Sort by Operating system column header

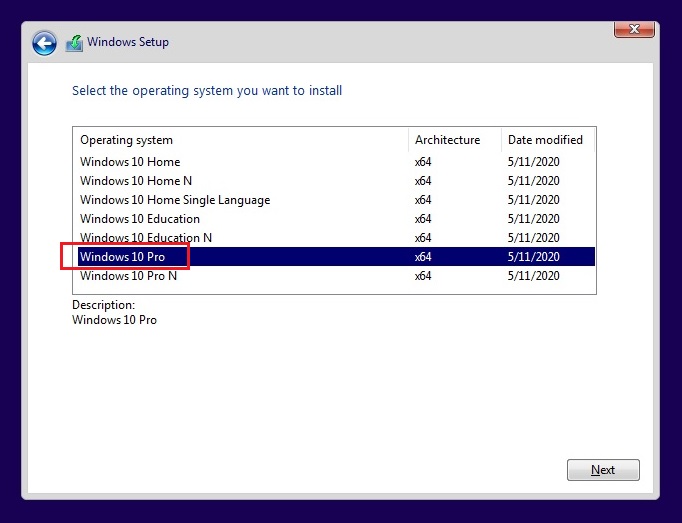click(241, 140)
